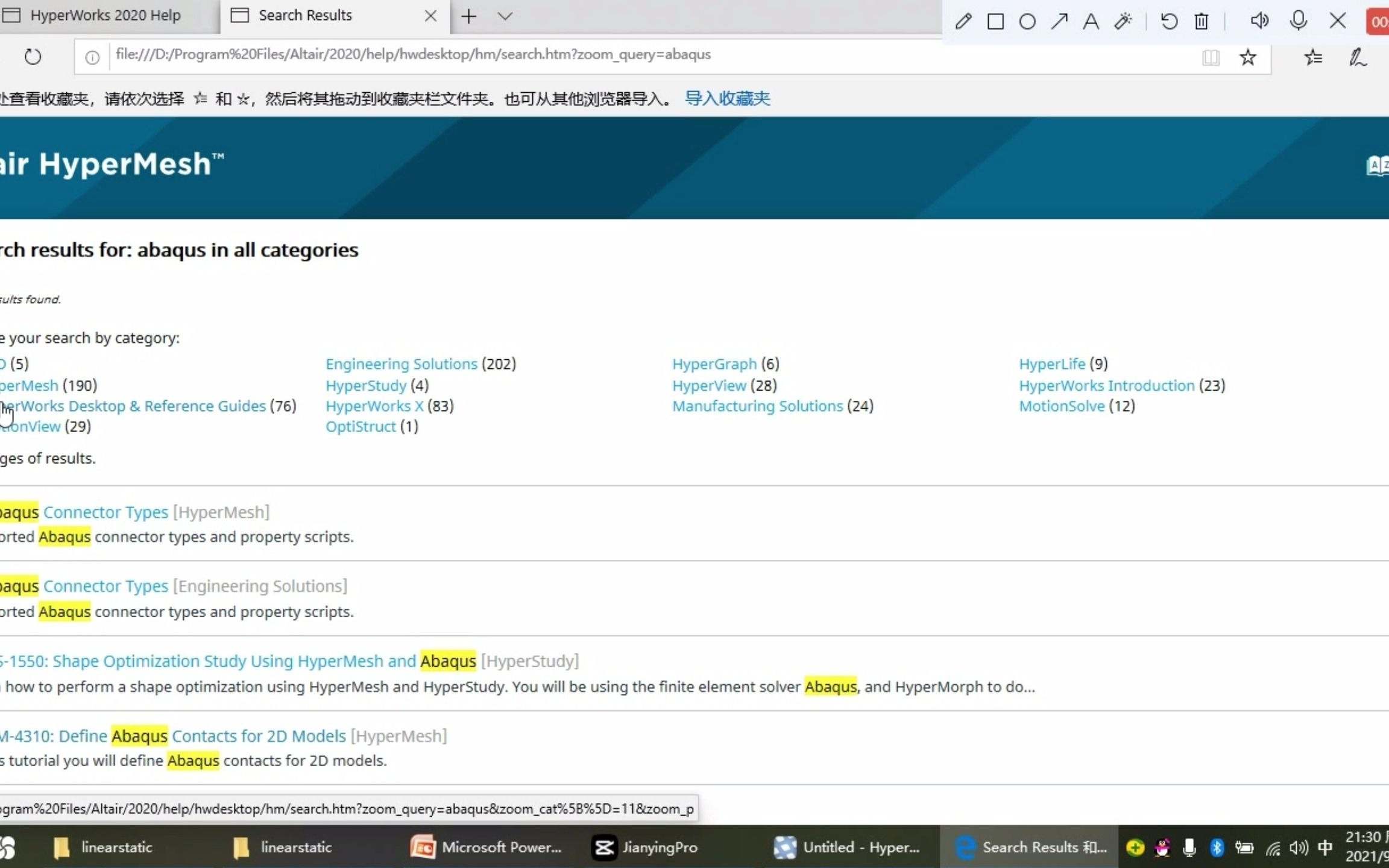
Task: Filter results by HyperStudy category
Action: (x=366, y=385)
